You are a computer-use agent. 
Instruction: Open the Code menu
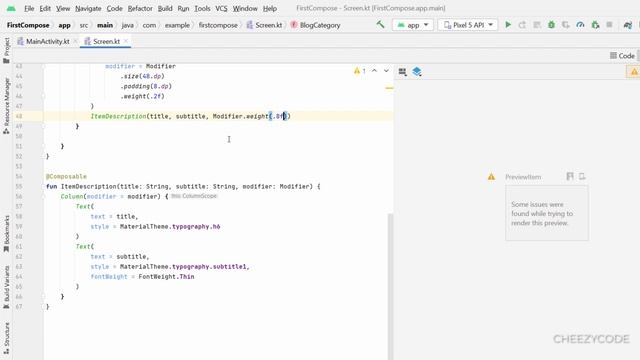coord(114,8)
